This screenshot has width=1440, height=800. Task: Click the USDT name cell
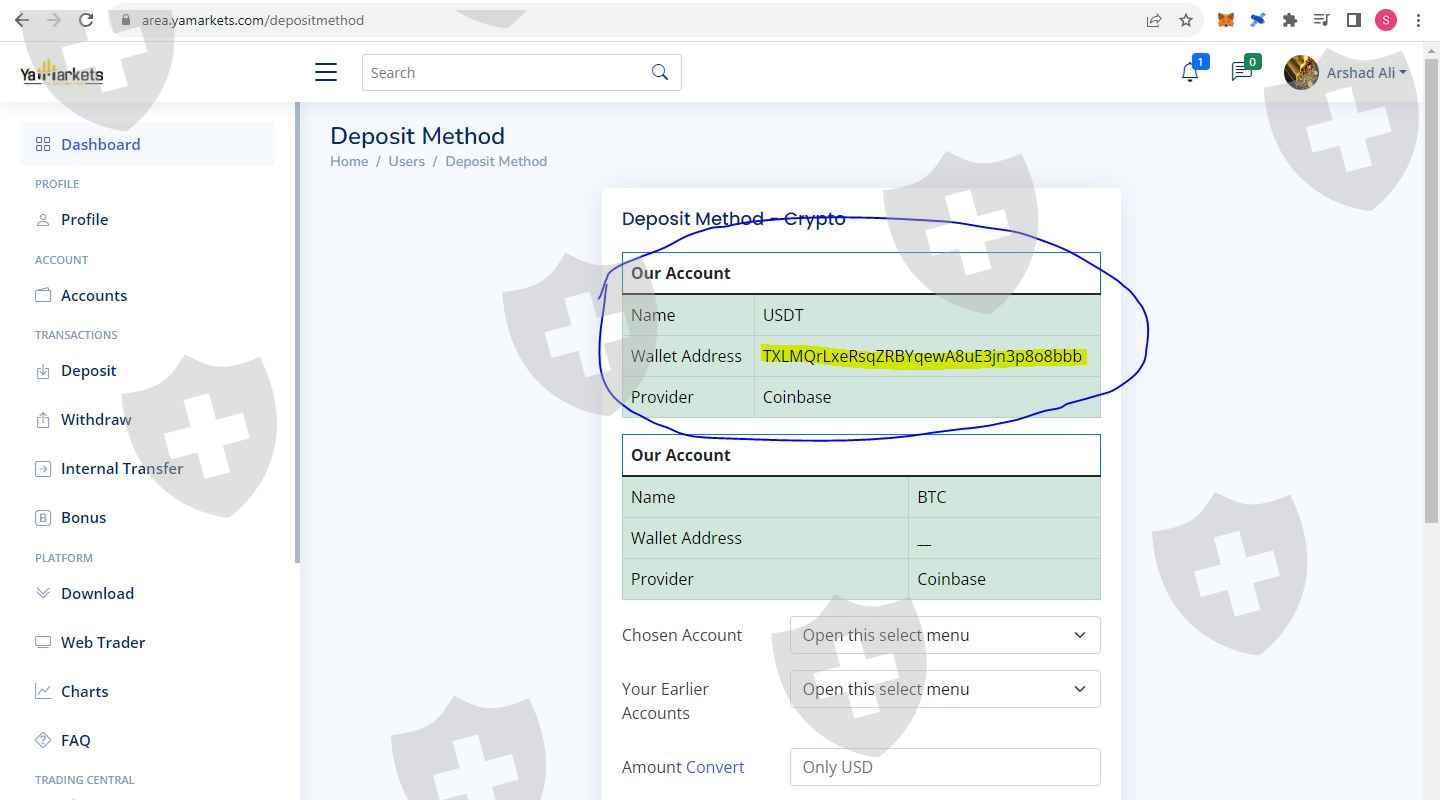927,315
